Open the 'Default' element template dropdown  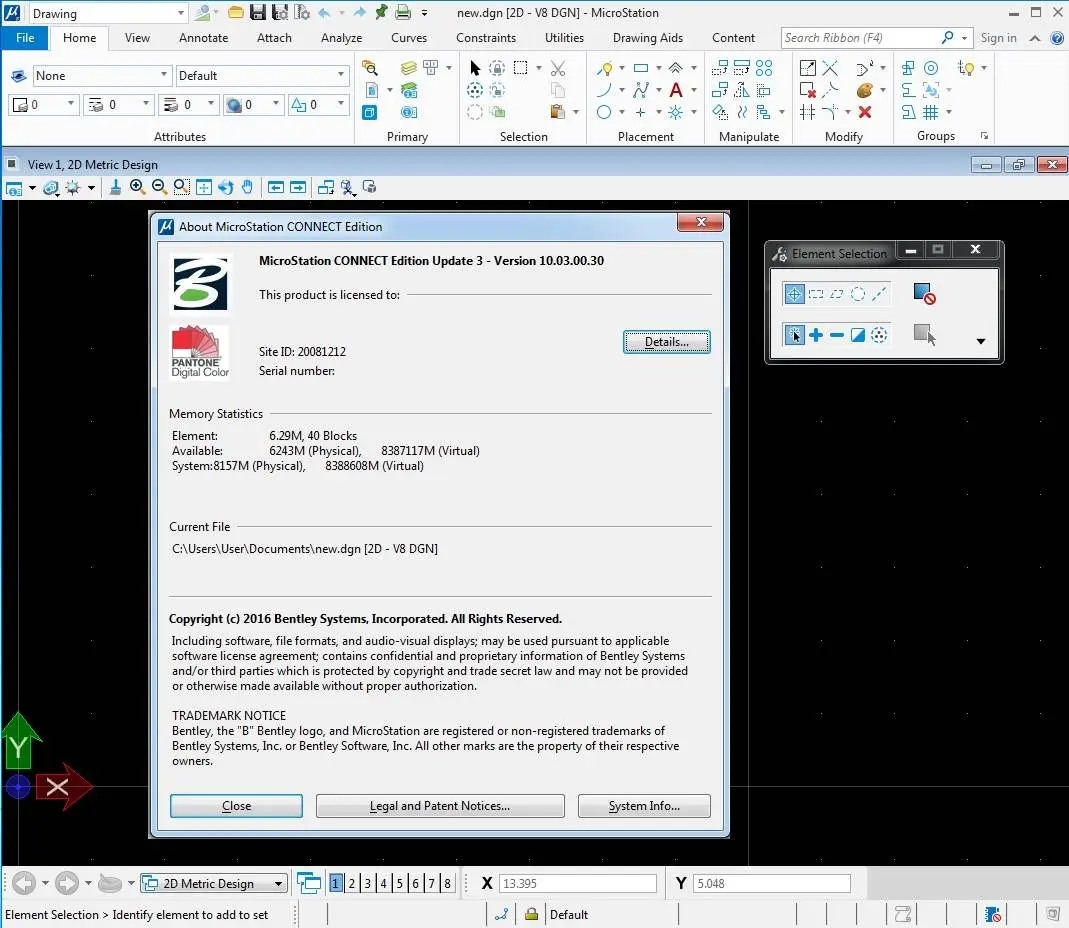point(262,75)
